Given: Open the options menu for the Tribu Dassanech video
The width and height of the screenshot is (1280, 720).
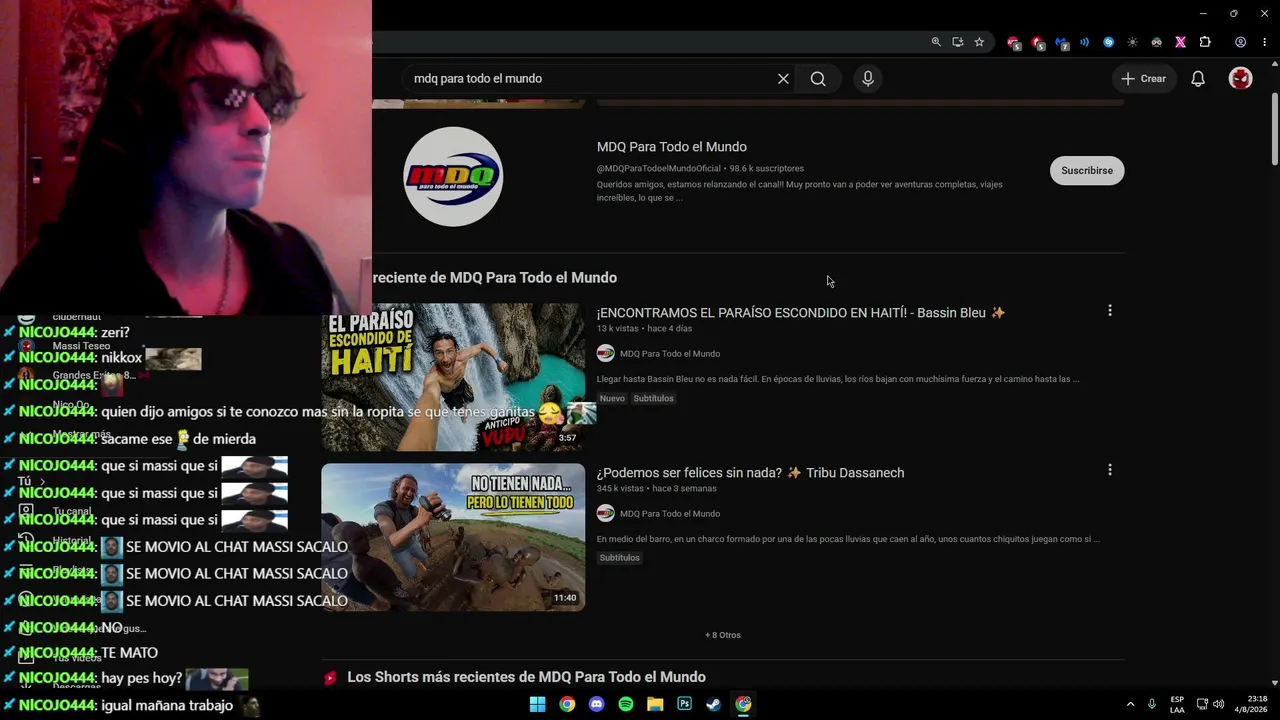Looking at the screenshot, I should (1109, 470).
